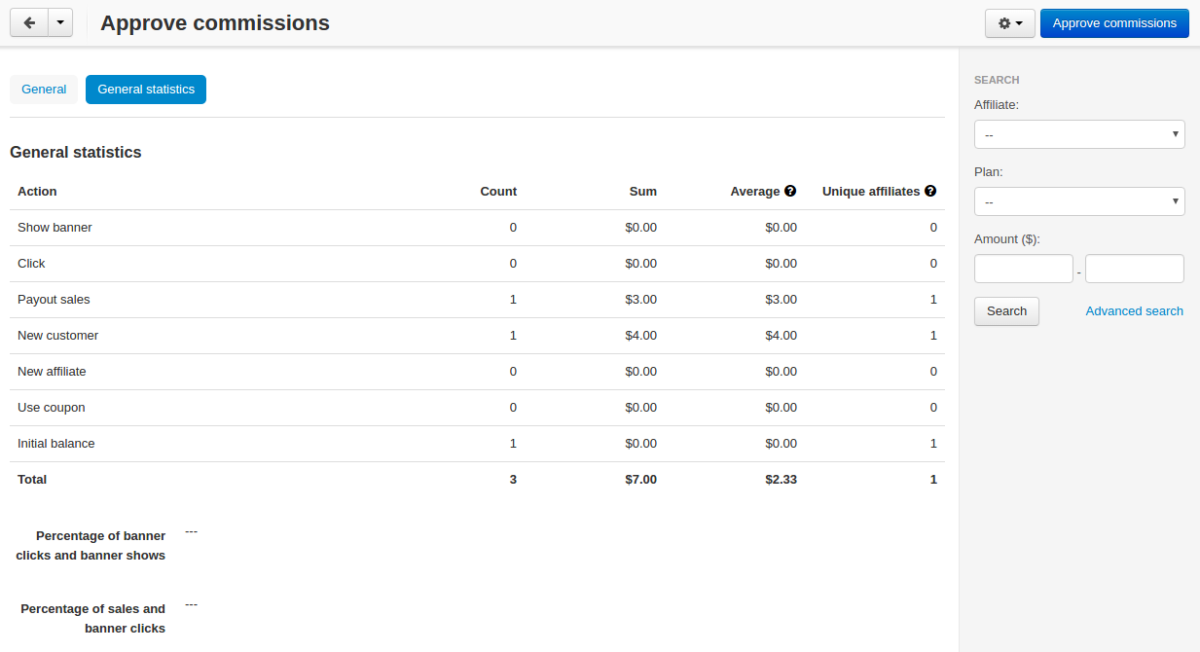Open the Plan dropdown
Viewport: 1200px width, 652px height.
(1079, 202)
